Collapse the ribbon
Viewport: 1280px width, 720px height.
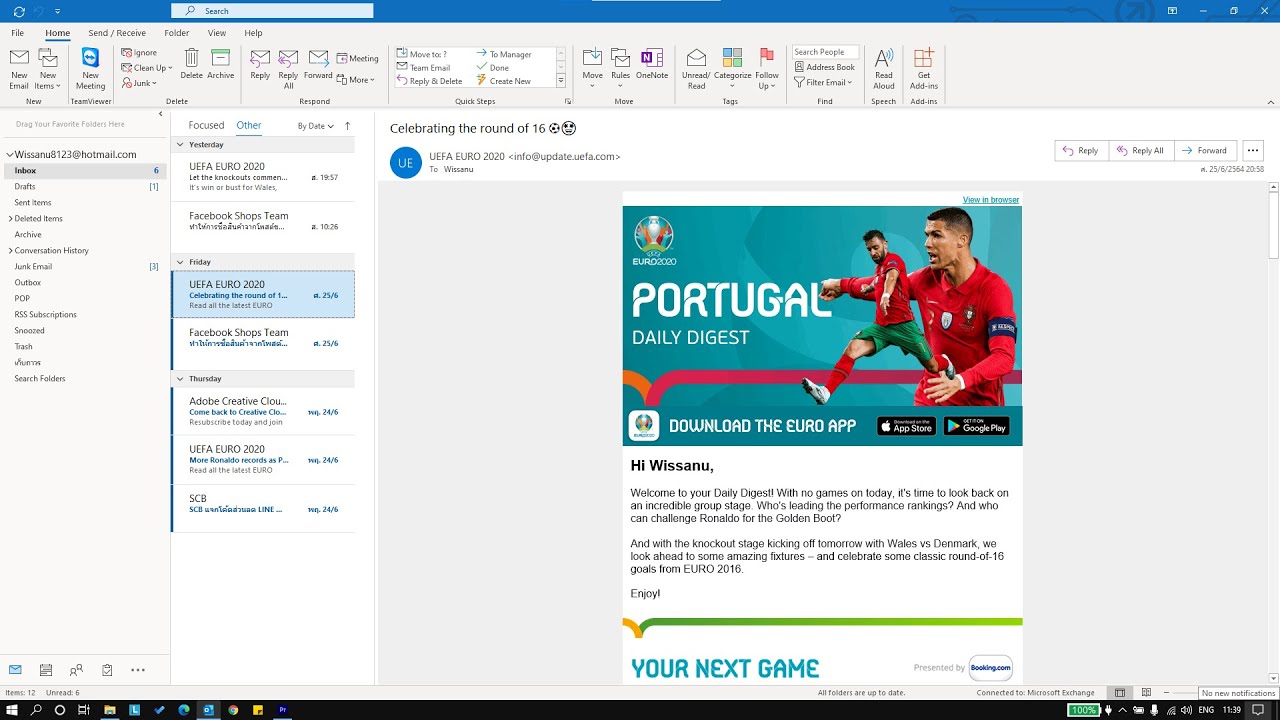click(x=1271, y=101)
